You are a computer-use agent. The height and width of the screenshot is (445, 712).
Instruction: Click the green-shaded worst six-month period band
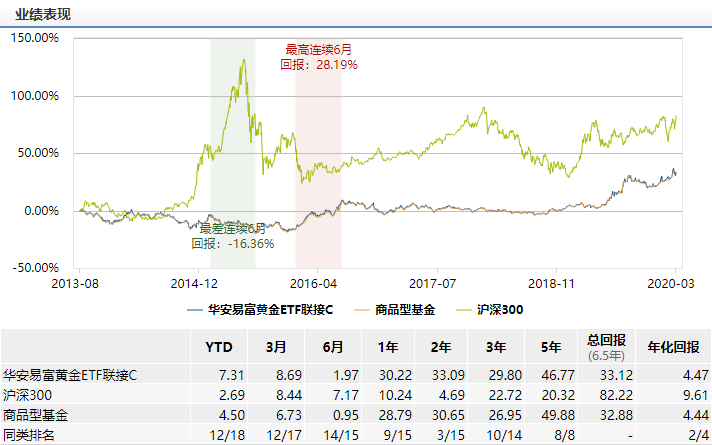pos(232,153)
